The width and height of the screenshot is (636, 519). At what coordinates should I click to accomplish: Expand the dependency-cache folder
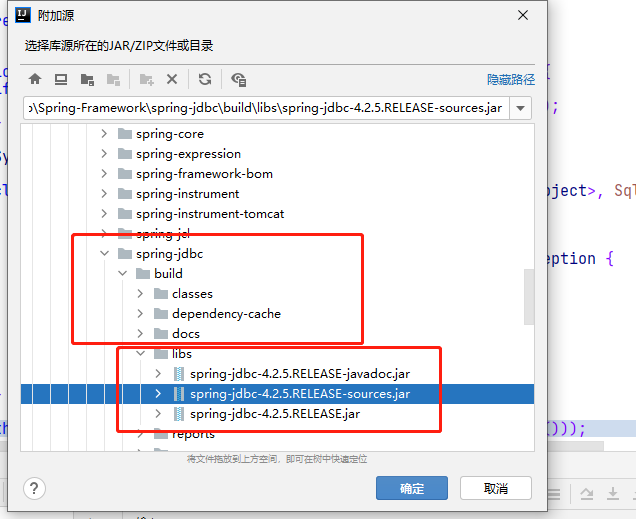[140, 313]
